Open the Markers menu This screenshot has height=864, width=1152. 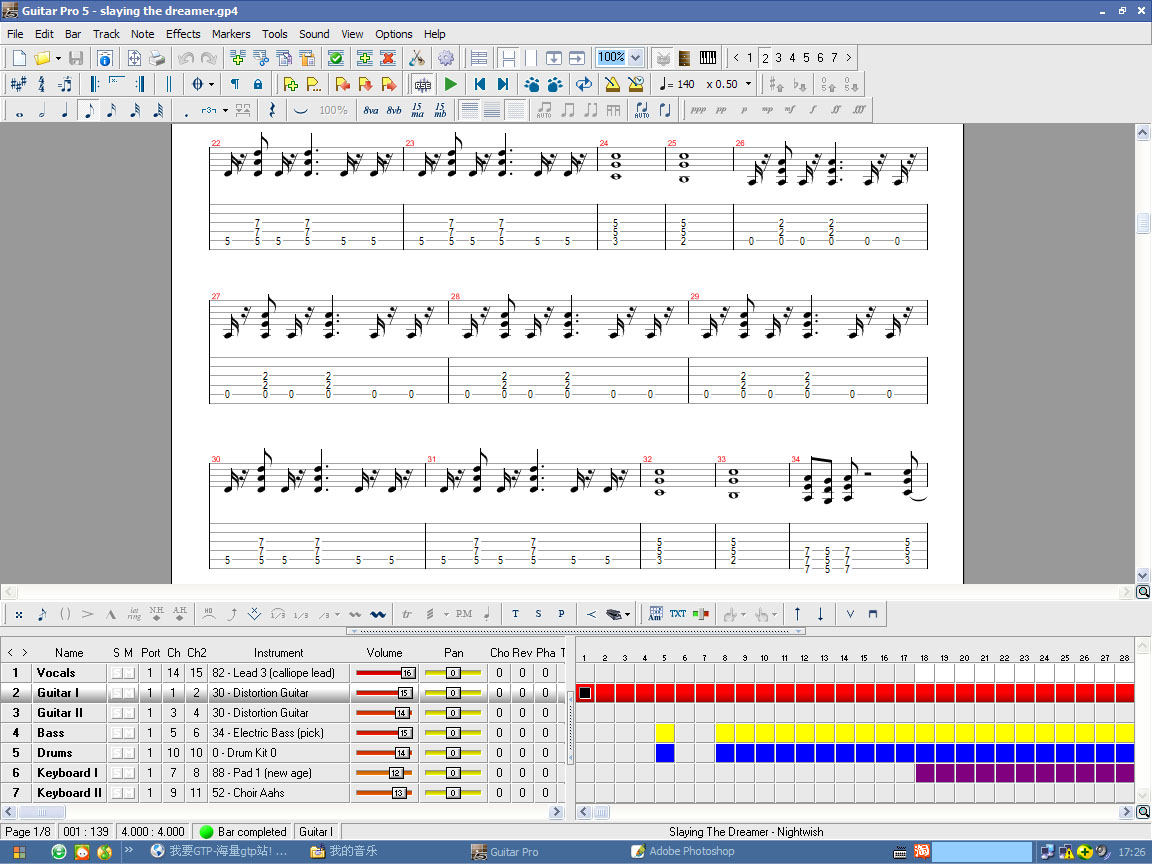231,33
